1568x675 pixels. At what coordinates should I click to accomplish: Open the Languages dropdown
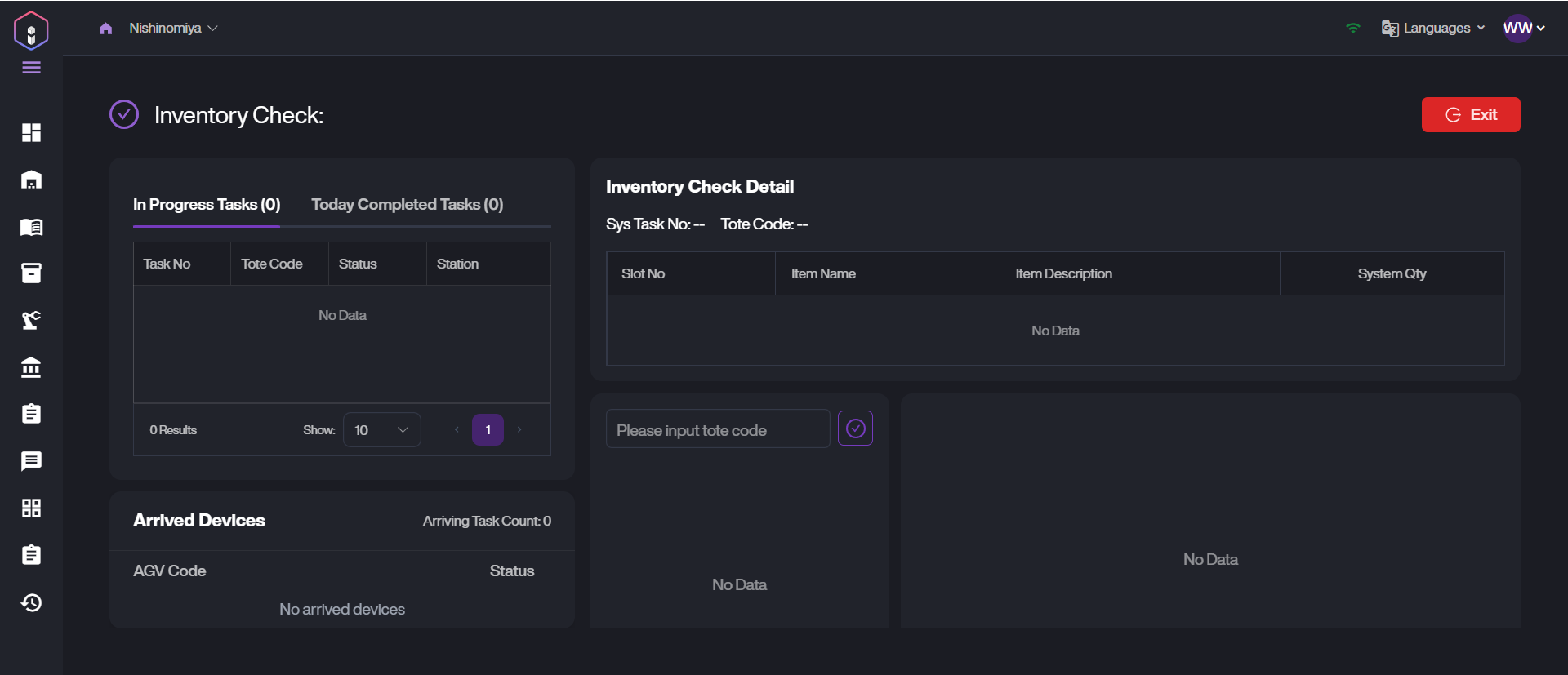coord(1433,29)
